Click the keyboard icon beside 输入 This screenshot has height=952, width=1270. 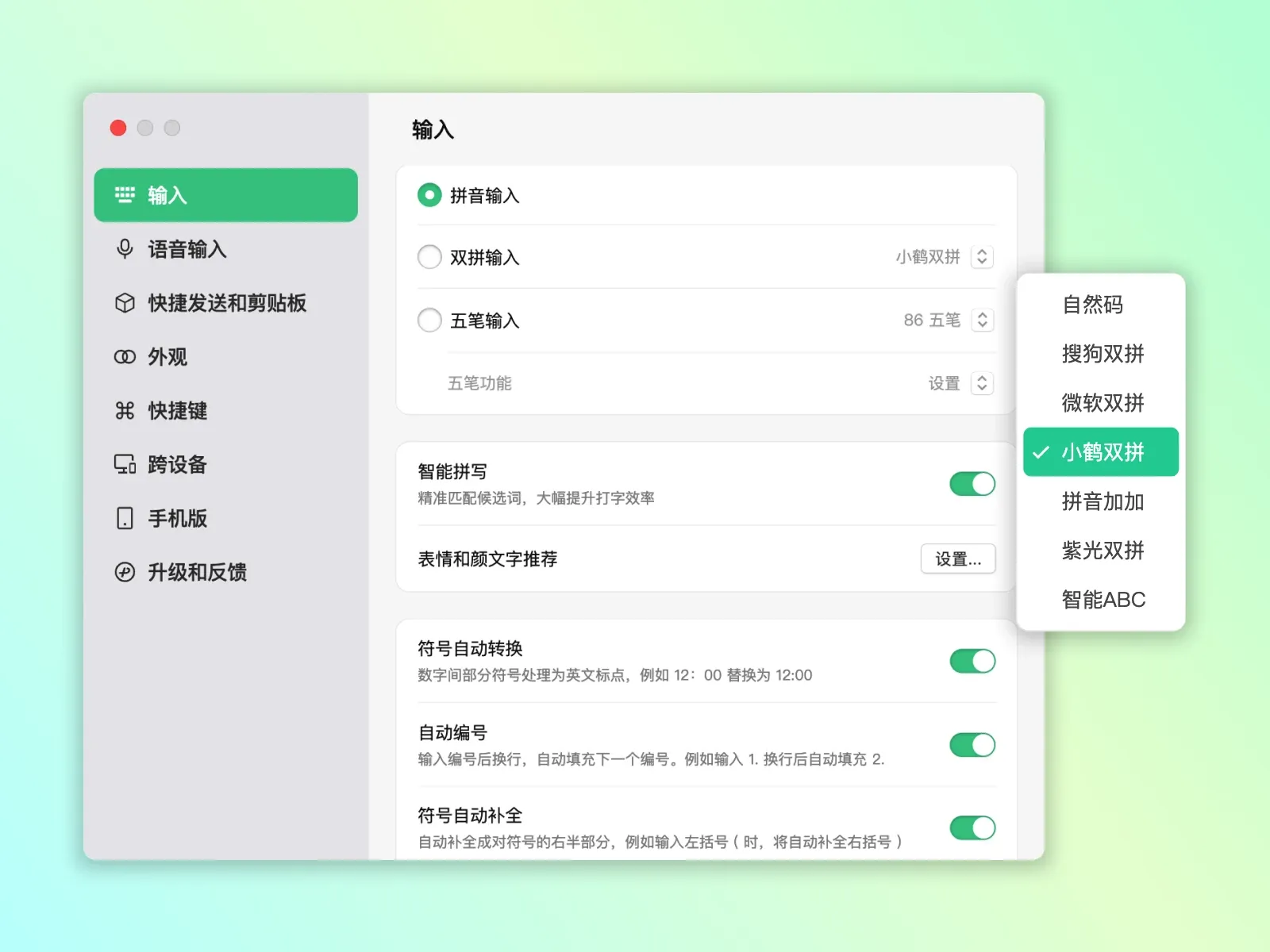[125, 195]
